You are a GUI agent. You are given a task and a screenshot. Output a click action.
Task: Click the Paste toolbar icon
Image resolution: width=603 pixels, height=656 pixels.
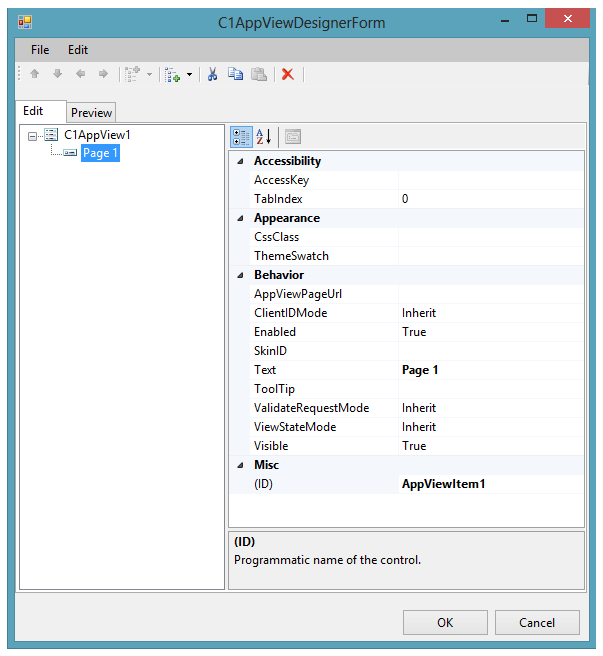pyautogui.click(x=259, y=74)
